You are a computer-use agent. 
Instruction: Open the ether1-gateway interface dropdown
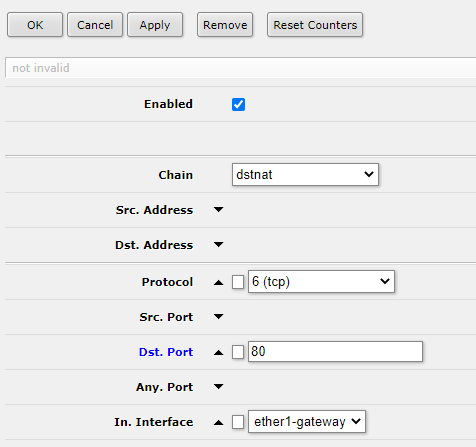pyautogui.click(x=307, y=422)
